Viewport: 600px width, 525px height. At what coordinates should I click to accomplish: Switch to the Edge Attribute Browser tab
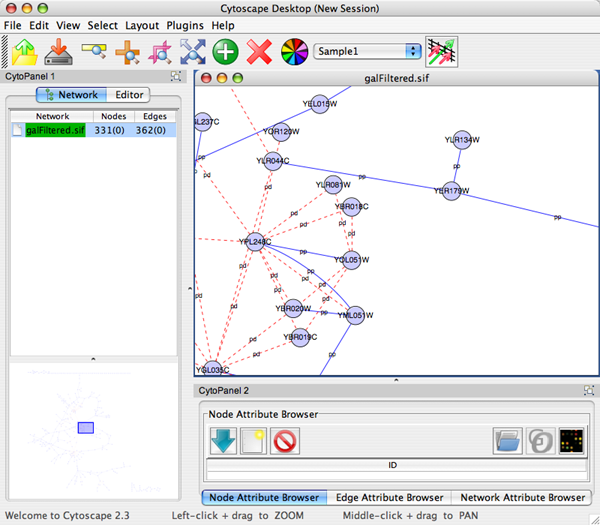388,497
